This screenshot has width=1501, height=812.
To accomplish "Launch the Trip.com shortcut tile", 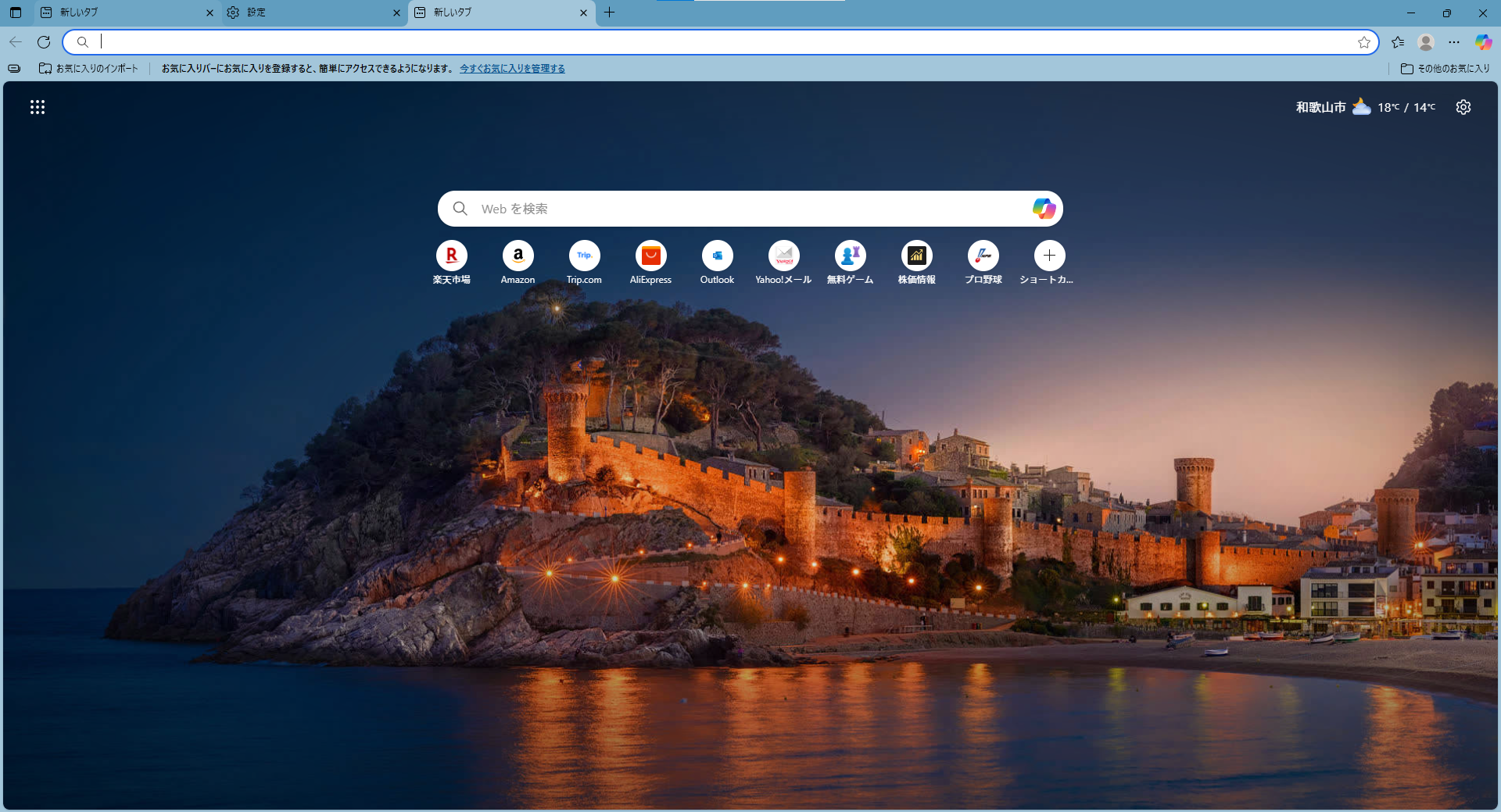I will [x=584, y=256].
